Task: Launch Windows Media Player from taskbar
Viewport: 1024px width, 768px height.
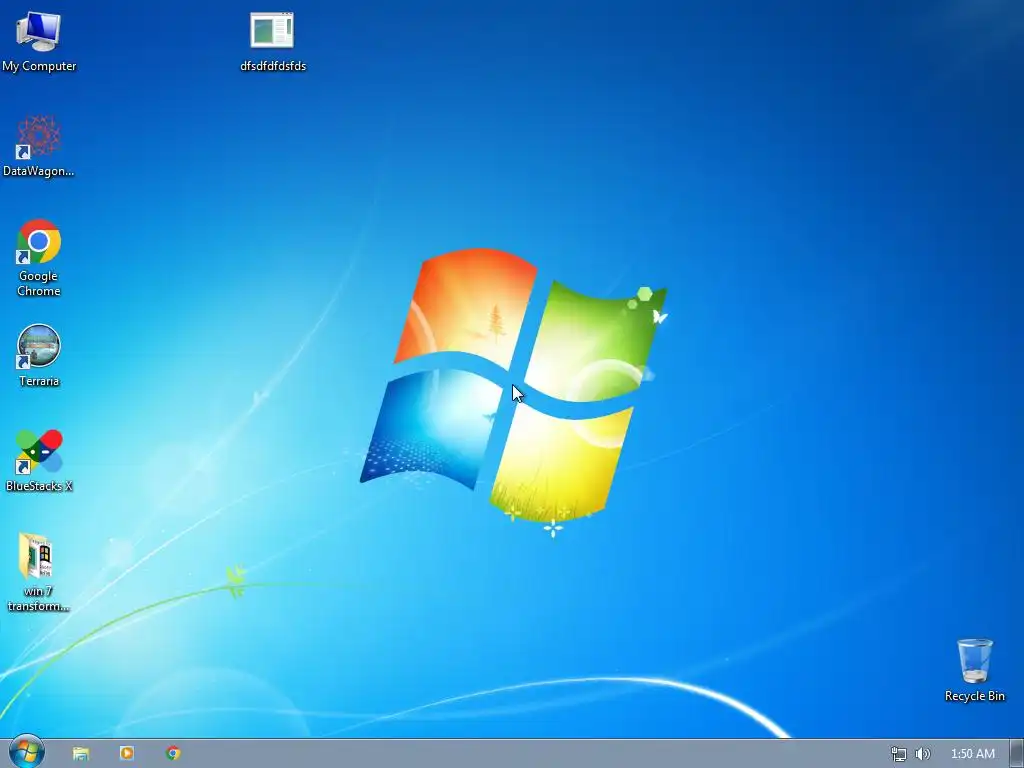Action: click(x=127, y=754)
